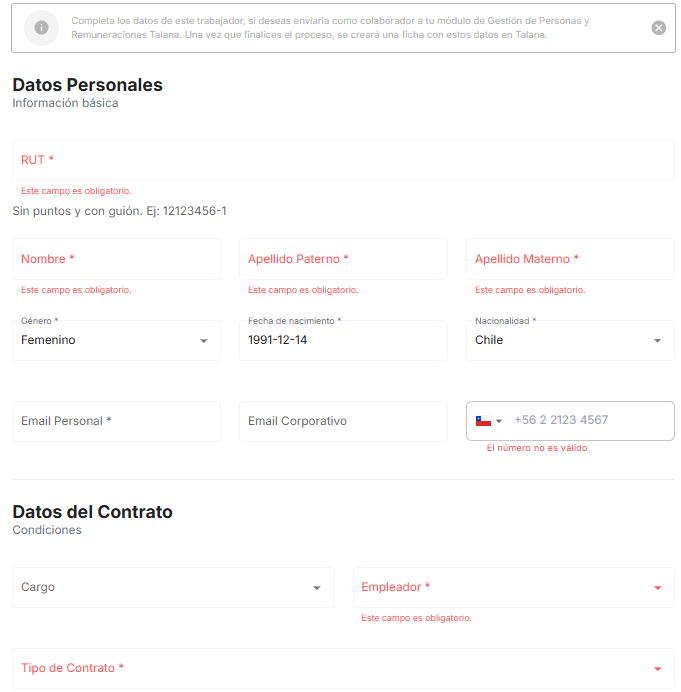Click the Apellido Paterno field

tap(343, 259)
